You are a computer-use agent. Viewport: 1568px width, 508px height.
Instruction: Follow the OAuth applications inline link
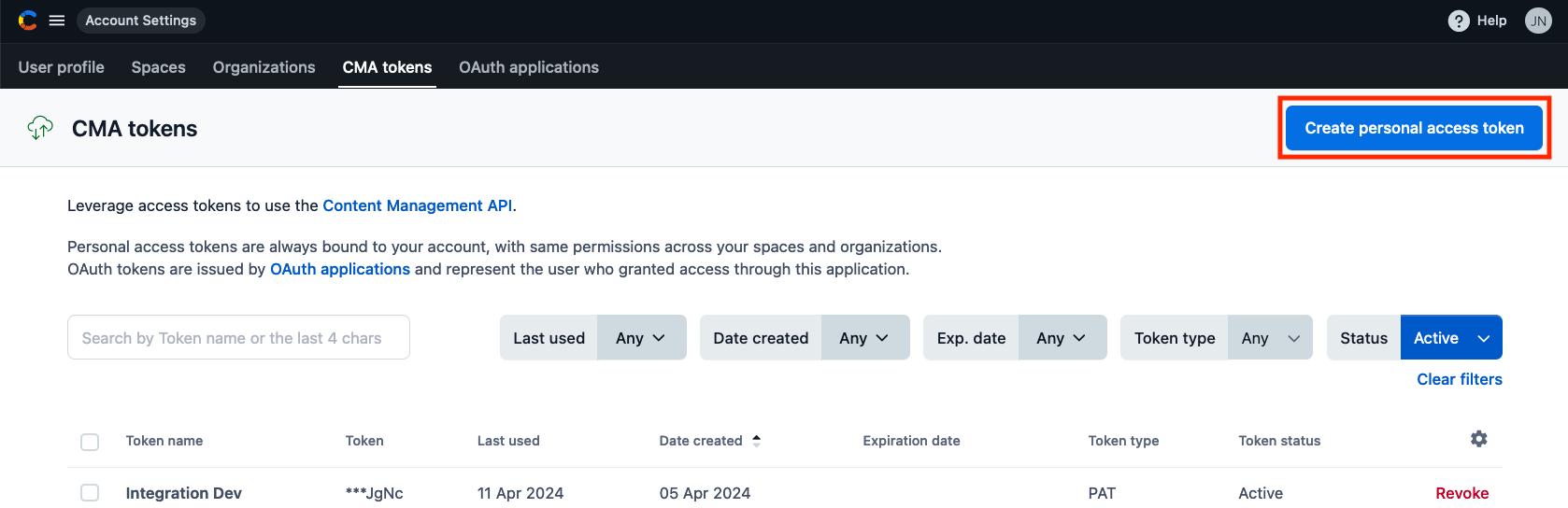(340, 269)
